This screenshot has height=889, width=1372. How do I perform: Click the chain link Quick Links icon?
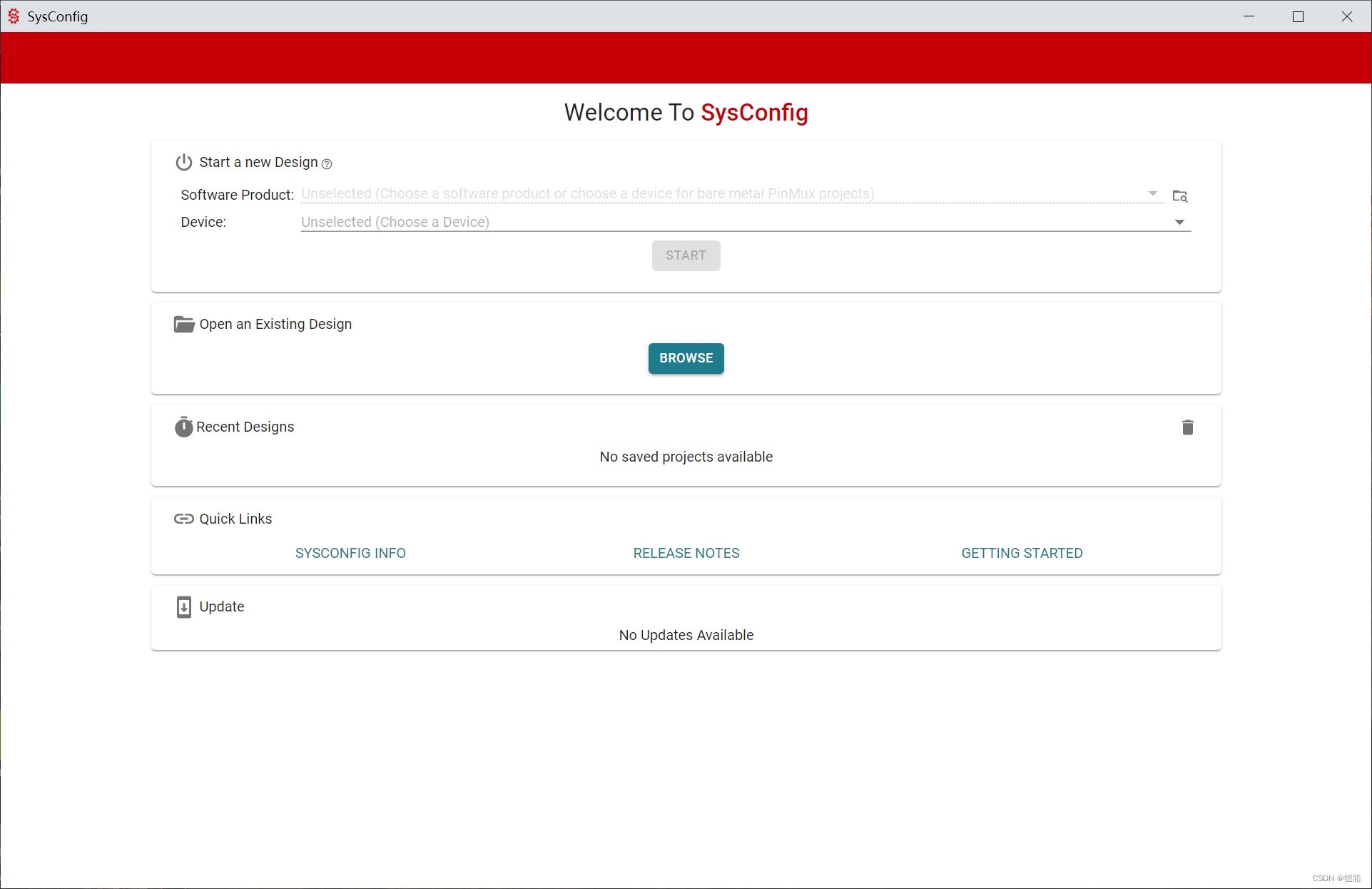click(183, 519)
